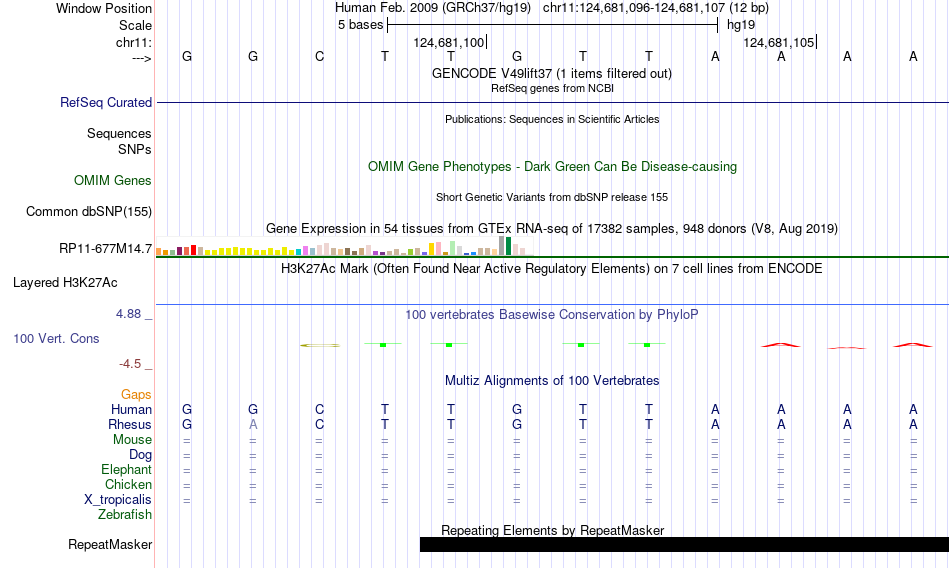Click the GTEx Gene Expression title
This screenshot has width=950, height=568.
tap(551, 229)
